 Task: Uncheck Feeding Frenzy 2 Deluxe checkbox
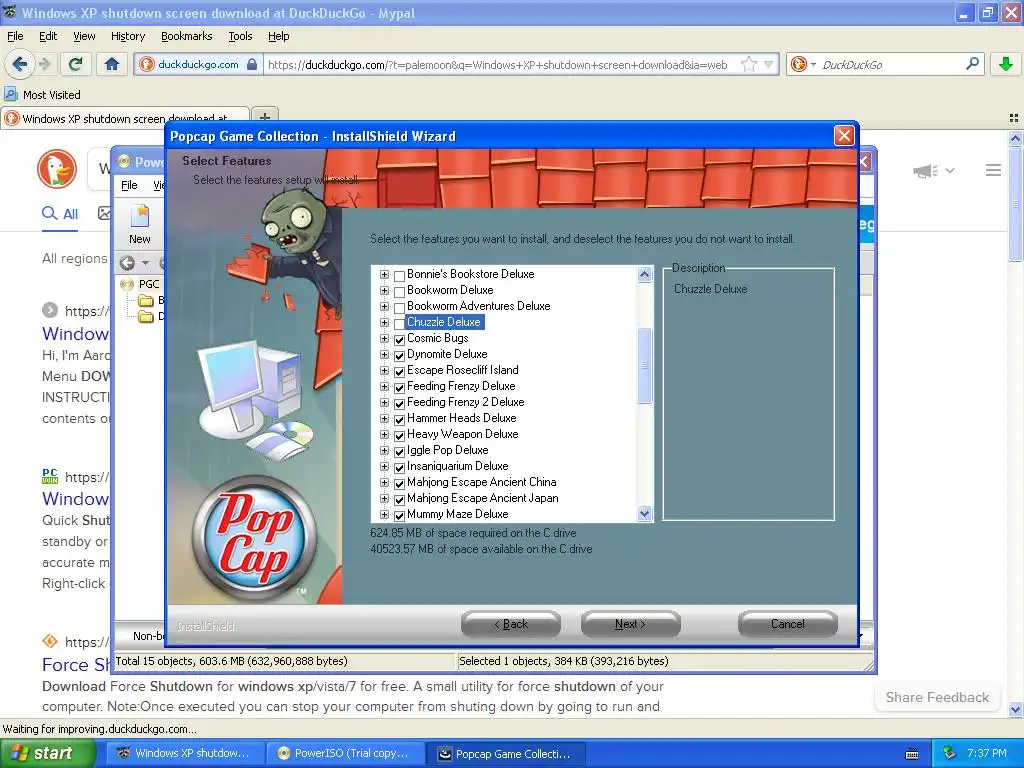click(400, 404)
